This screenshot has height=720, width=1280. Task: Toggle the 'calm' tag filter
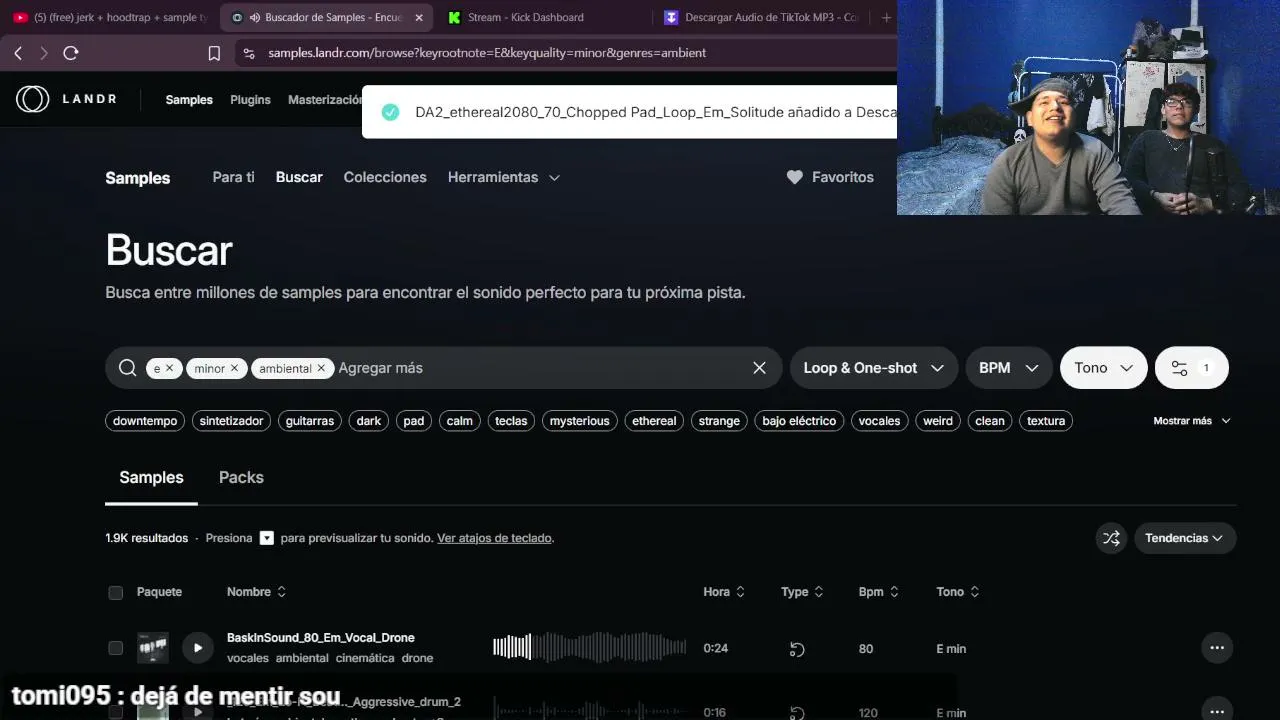pyautogui.click(x=460, y=421)
